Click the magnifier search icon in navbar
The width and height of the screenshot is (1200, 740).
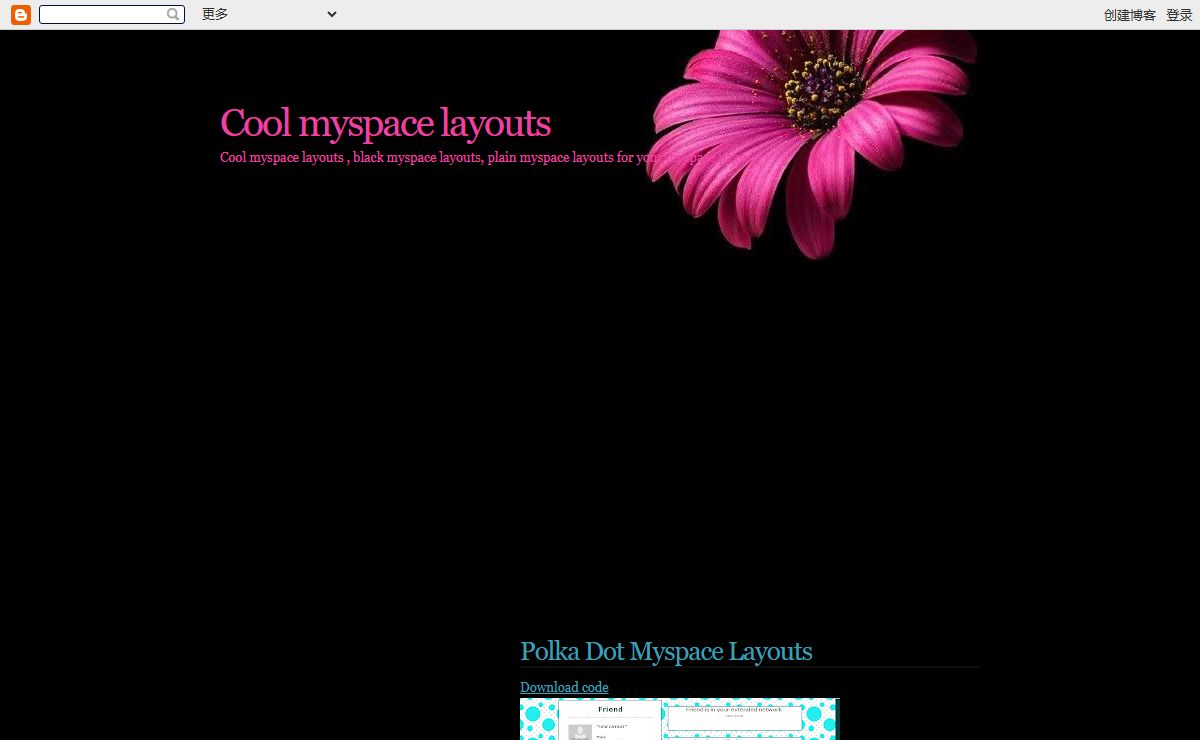click(174, 14)
